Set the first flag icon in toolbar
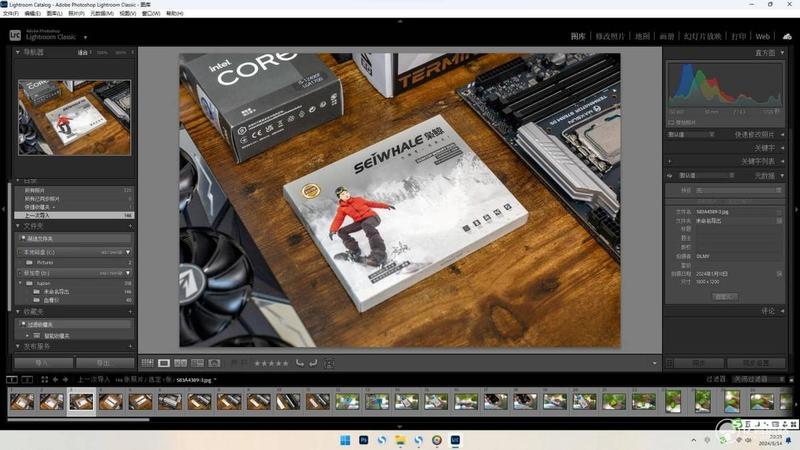 pos(234,363)
